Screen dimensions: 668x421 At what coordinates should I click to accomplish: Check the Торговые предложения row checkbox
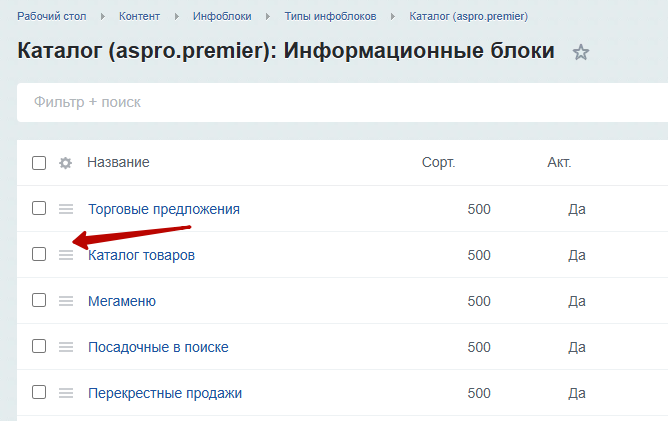click(39, 208)
